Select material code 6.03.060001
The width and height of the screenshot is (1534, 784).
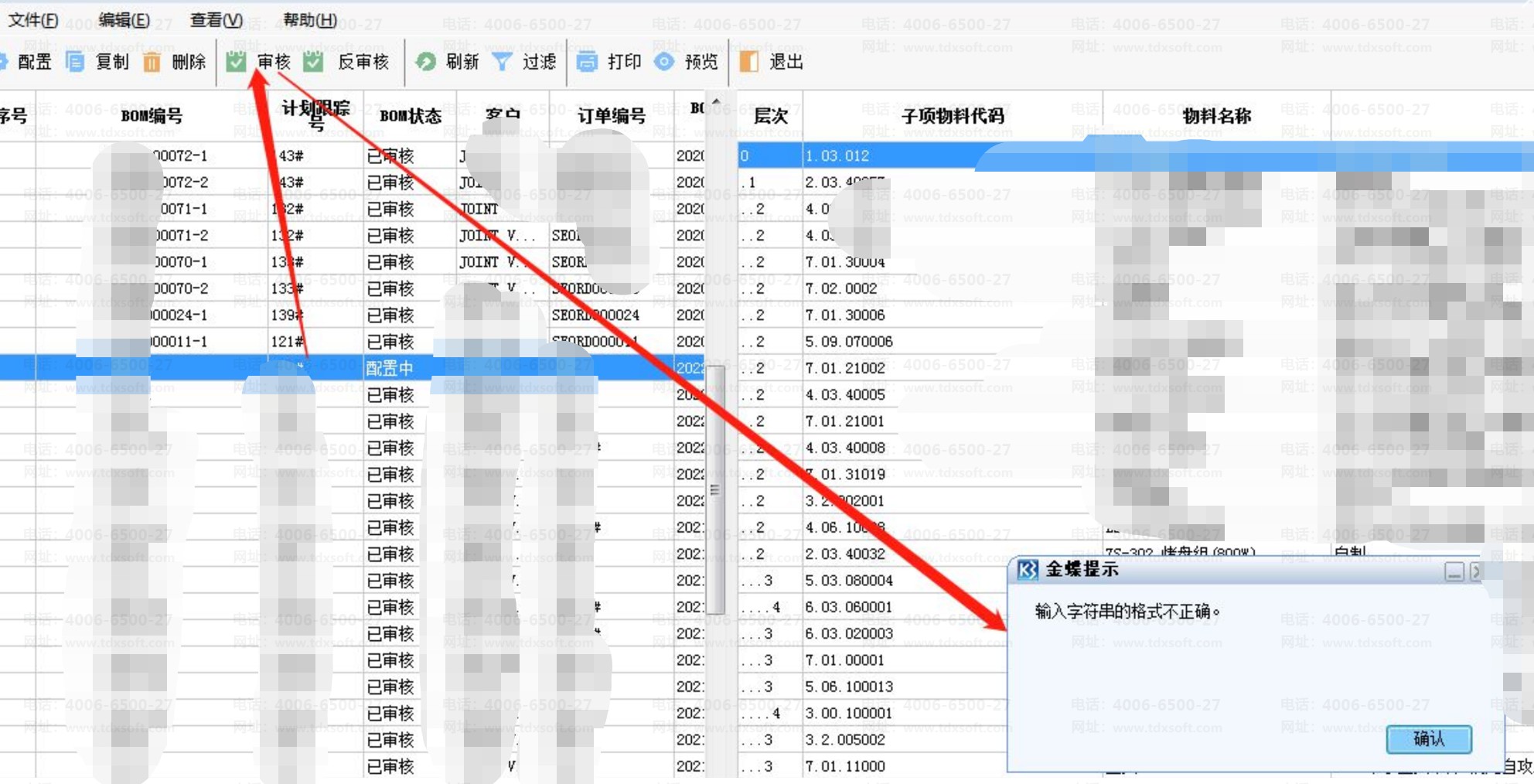tap(849, 607)
